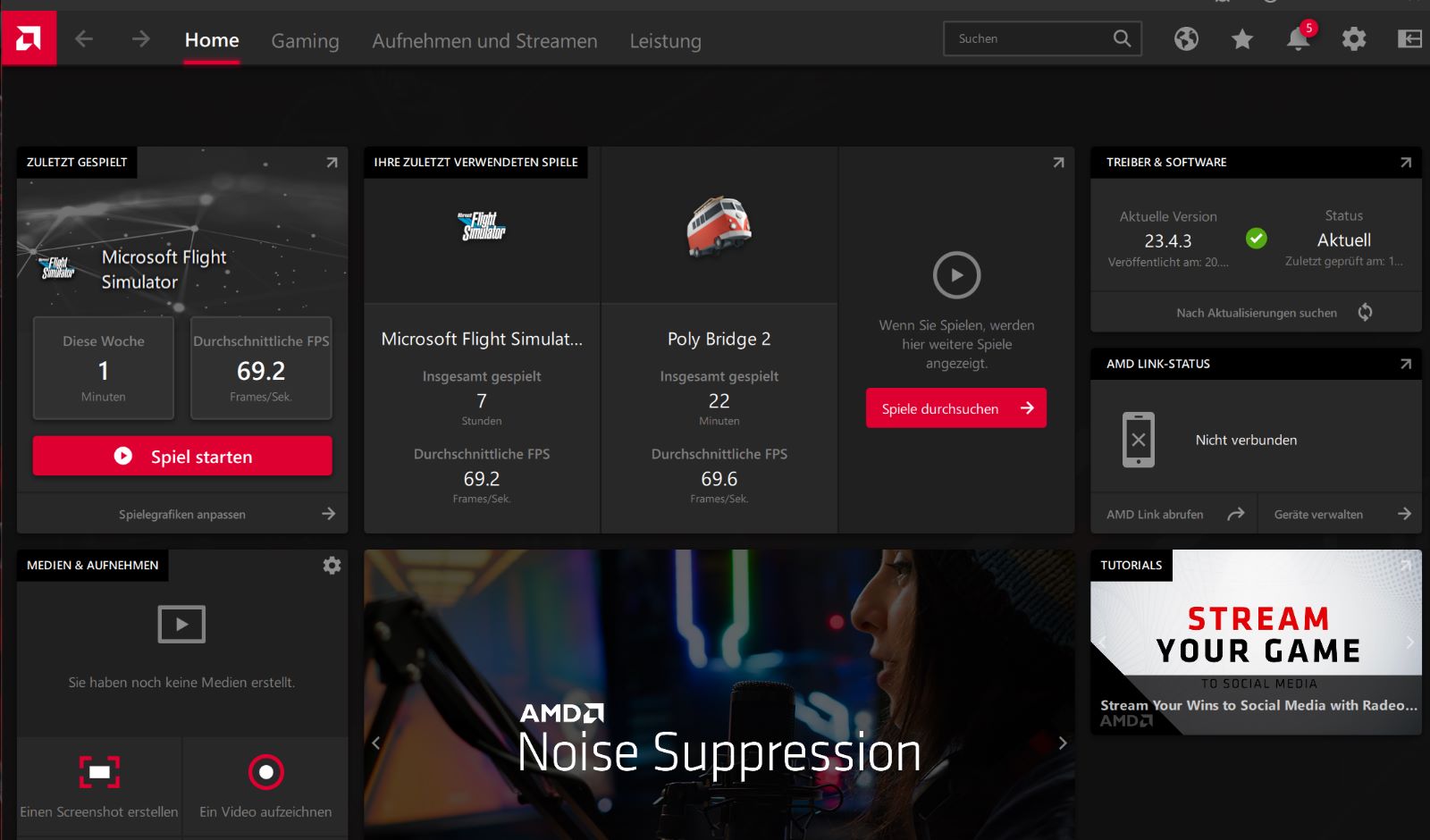The image size is (1430, 840).
Task: Open settings gear in top bar
Action: coord(1354,38)
